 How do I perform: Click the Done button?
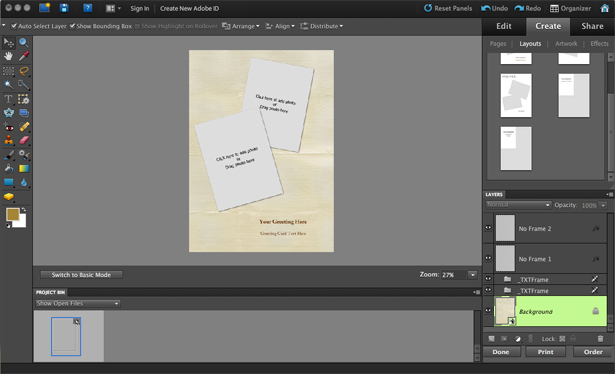[501, 352]
